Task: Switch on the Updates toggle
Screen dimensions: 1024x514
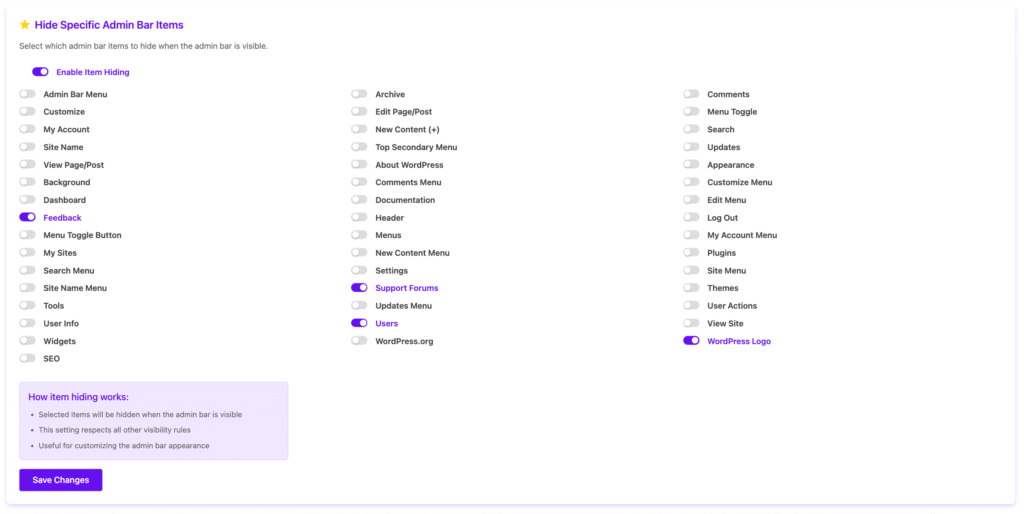Action: (692, 147)
